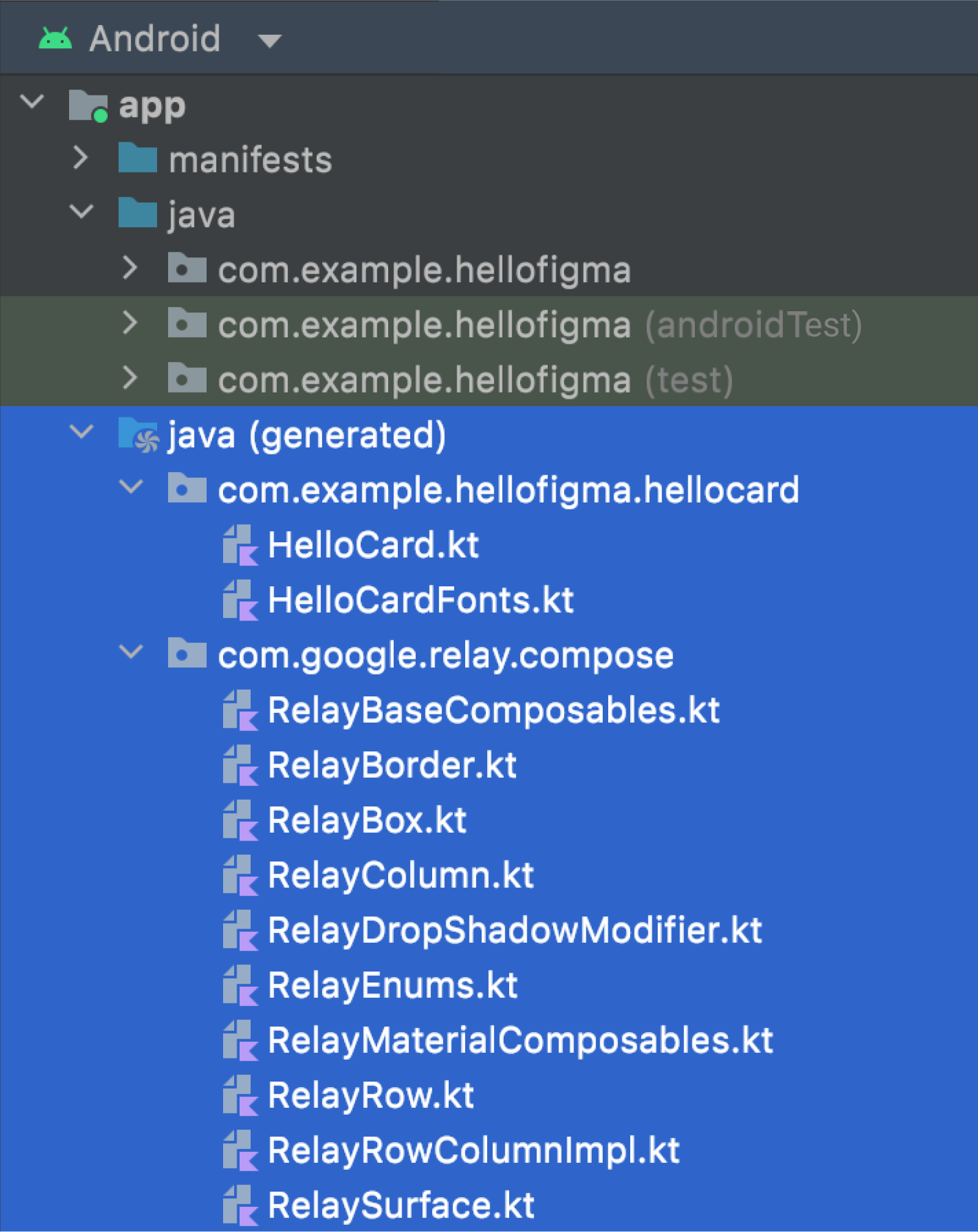
Task: Click the java (generated) folder icon
Action: [x=139, y=435]
